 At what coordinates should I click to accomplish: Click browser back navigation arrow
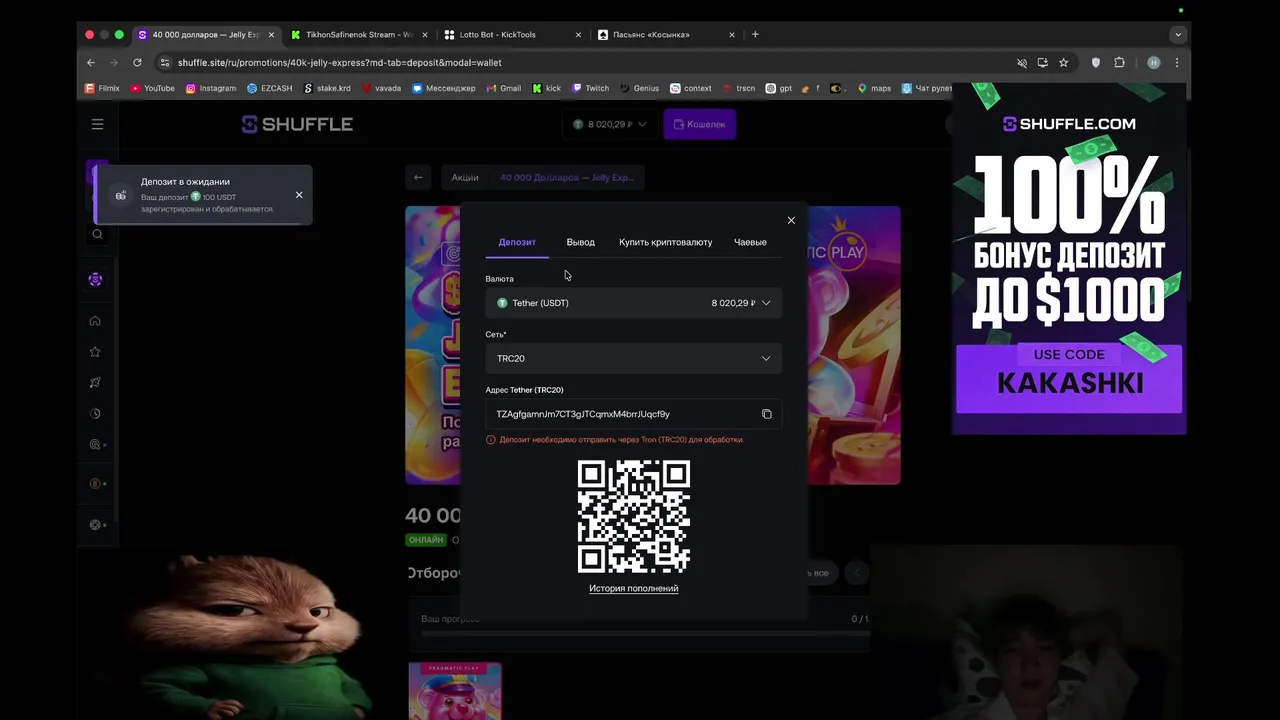click(x=91, y=62)
